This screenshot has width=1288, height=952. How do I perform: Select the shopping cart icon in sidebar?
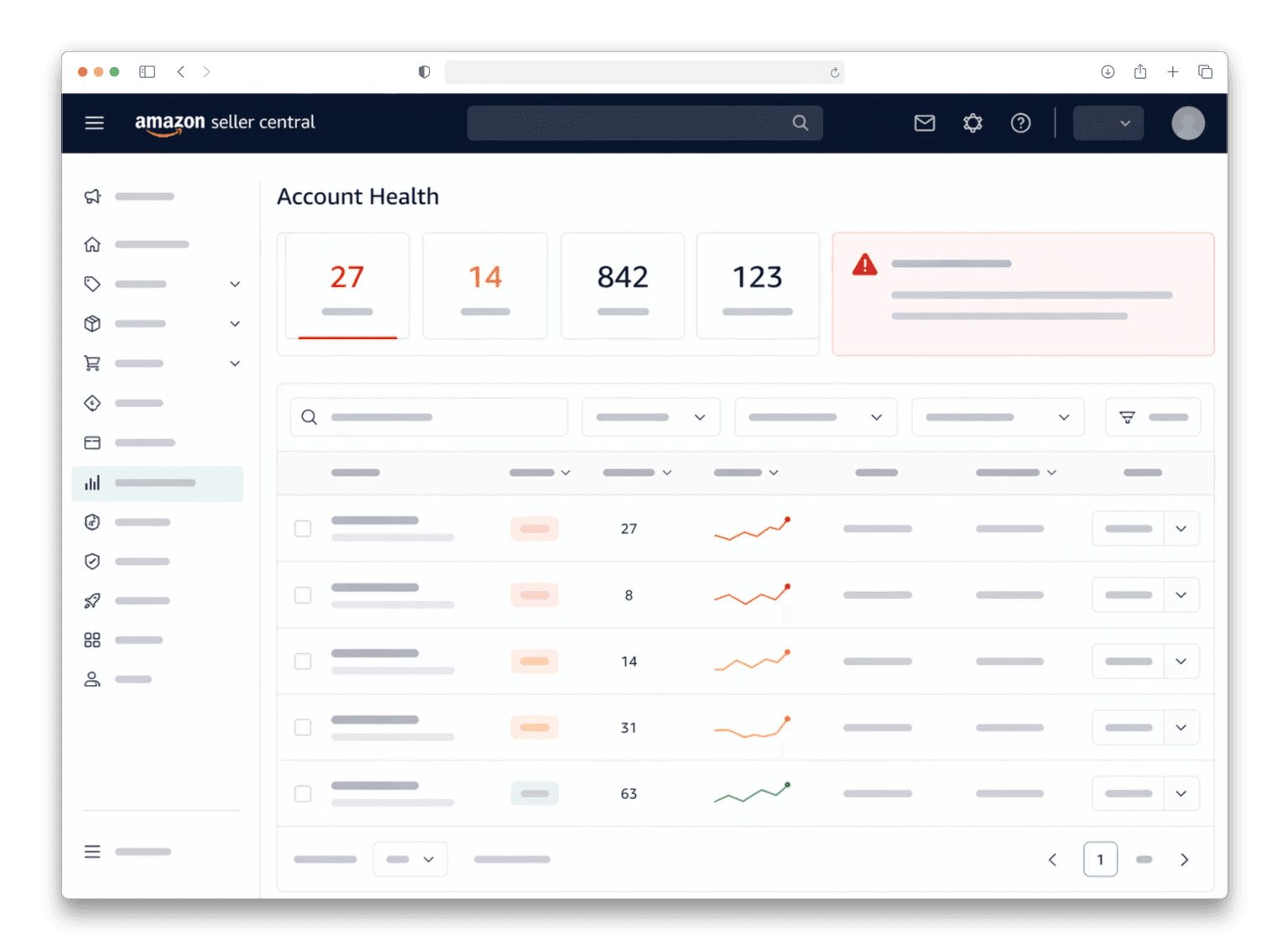point(92,363)
